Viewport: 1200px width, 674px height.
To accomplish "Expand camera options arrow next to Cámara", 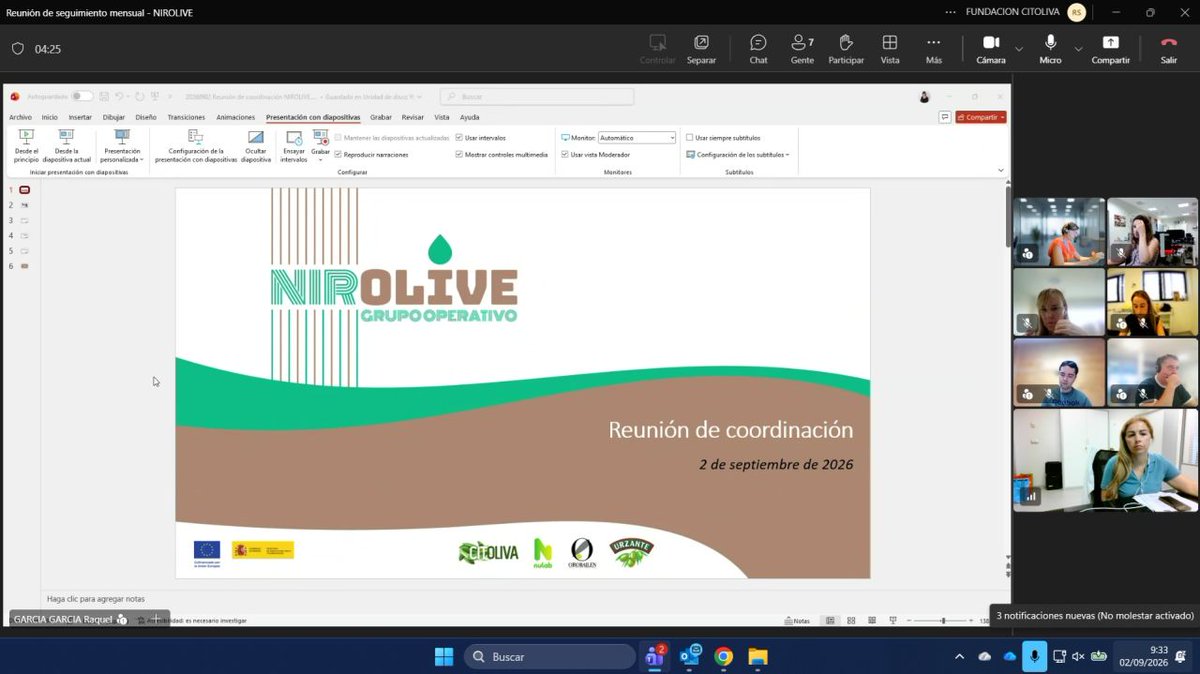I will pyautogui.click(x=1019, y=49).
